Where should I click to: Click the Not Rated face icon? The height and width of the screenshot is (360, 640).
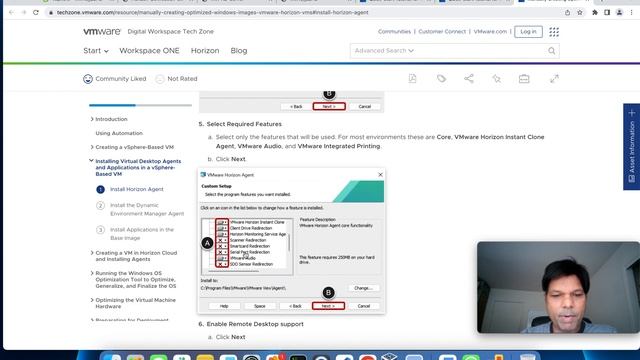pyautogui.click(x=160, y=79)
